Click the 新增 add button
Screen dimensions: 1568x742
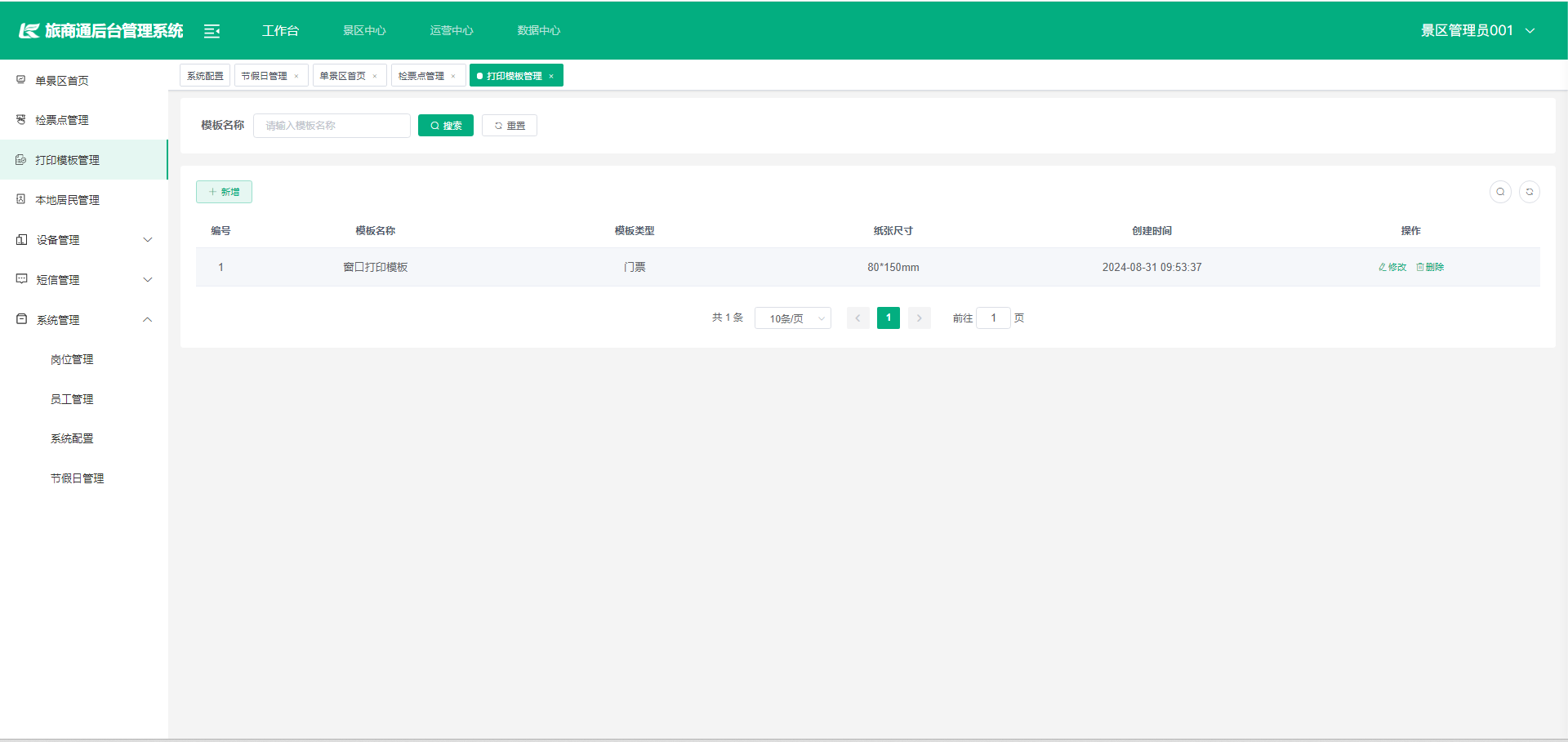[x=224, y=192]
